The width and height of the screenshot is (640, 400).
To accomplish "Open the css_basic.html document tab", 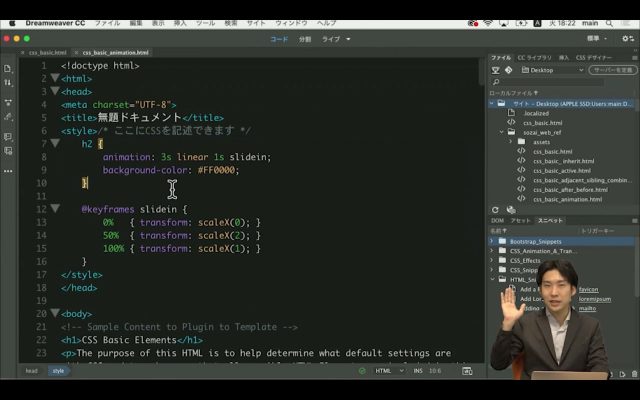I will [47, 52].
